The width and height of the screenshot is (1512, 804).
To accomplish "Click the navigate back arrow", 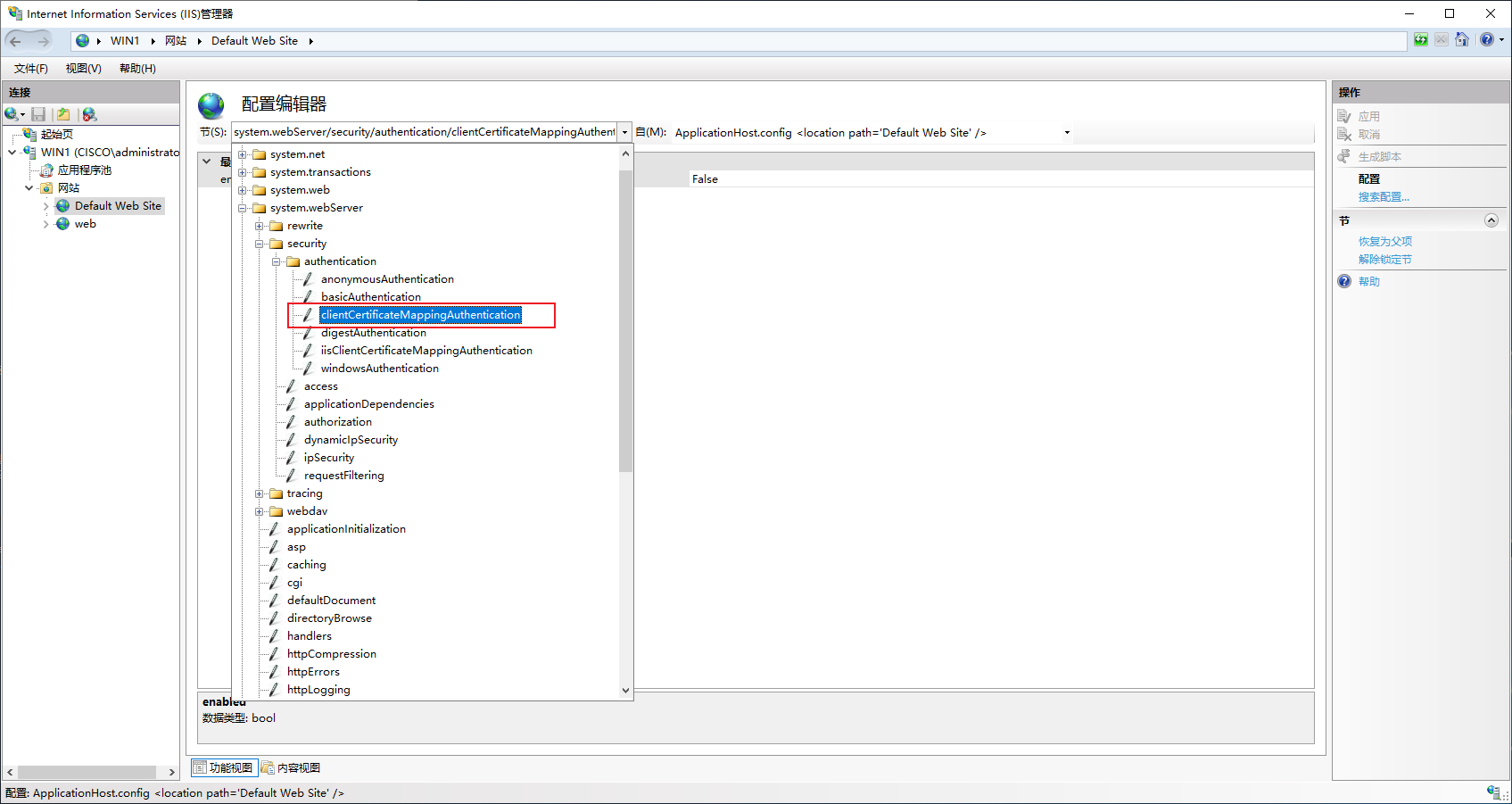I will [x=16, y=41].
